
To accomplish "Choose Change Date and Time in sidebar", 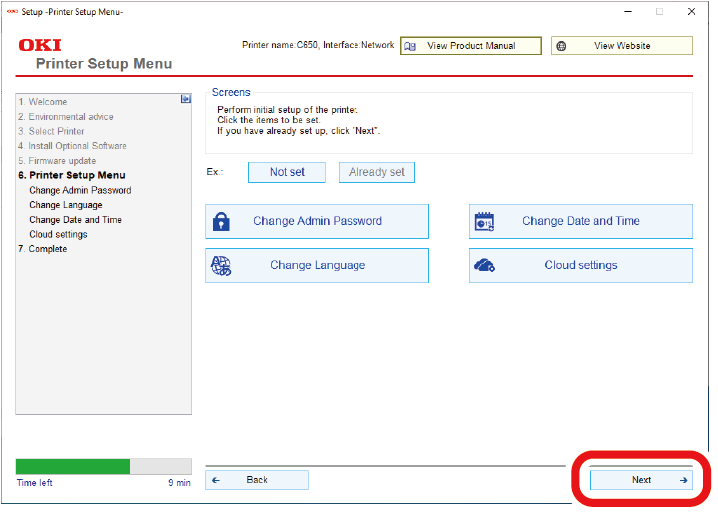I will click(x=76, y=220).
